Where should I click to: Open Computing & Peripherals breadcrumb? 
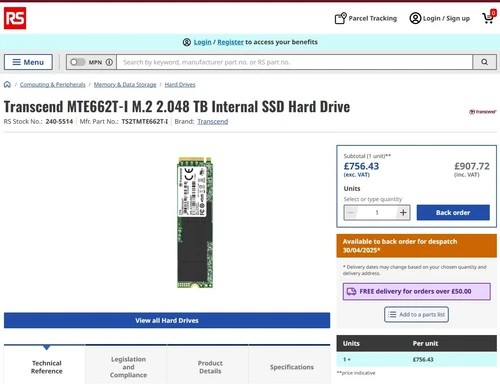coord(53,85)
